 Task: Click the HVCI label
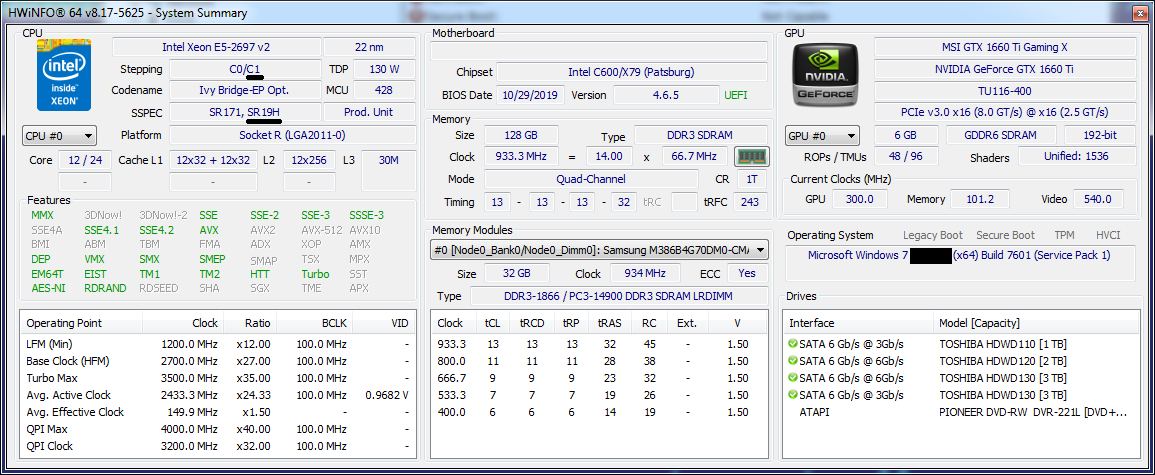click(1107, 236)
